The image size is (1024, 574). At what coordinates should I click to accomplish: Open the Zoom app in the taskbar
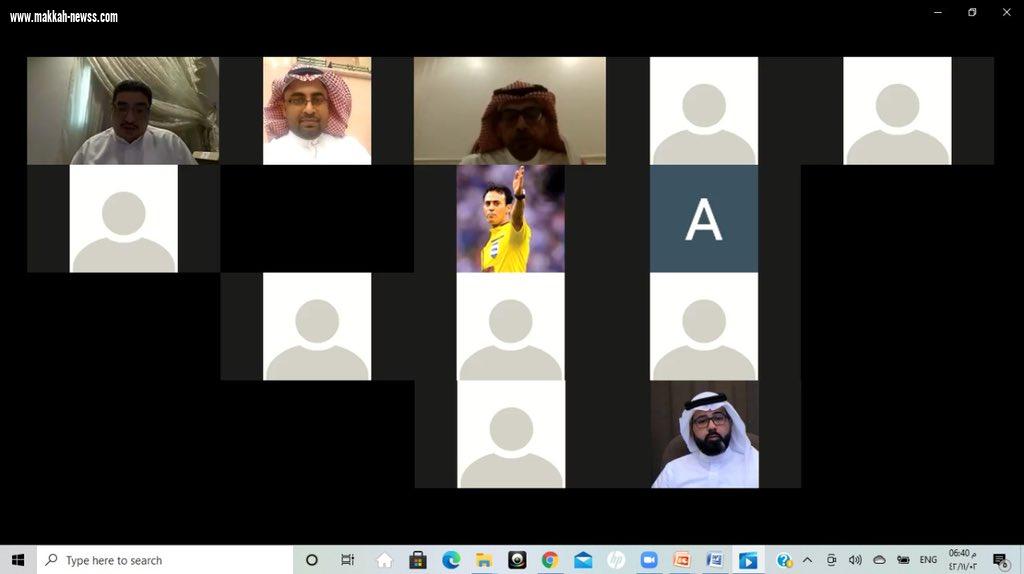(x=648, y=560)
